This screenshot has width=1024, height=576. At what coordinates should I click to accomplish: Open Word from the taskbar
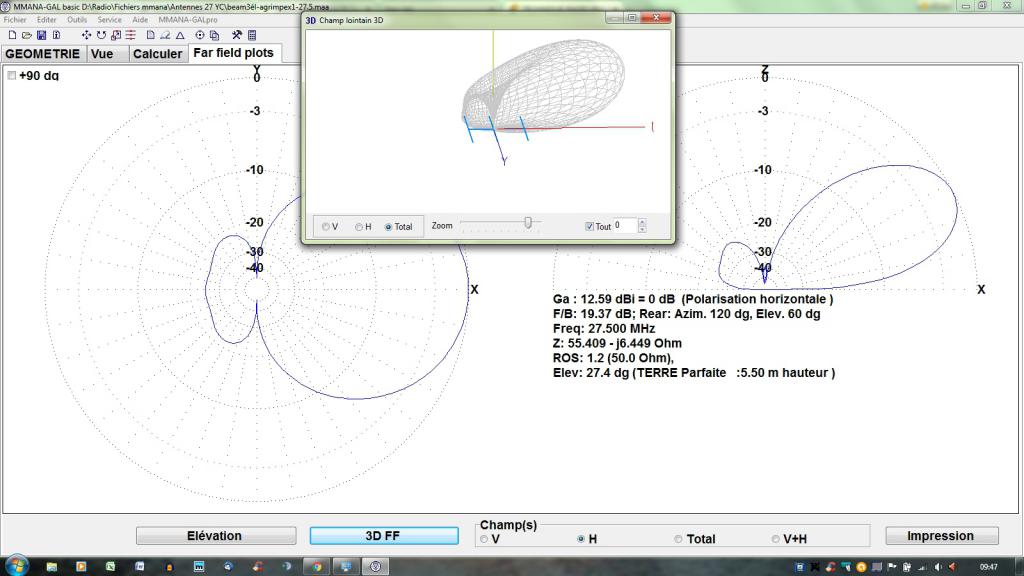tap(140, 566)
